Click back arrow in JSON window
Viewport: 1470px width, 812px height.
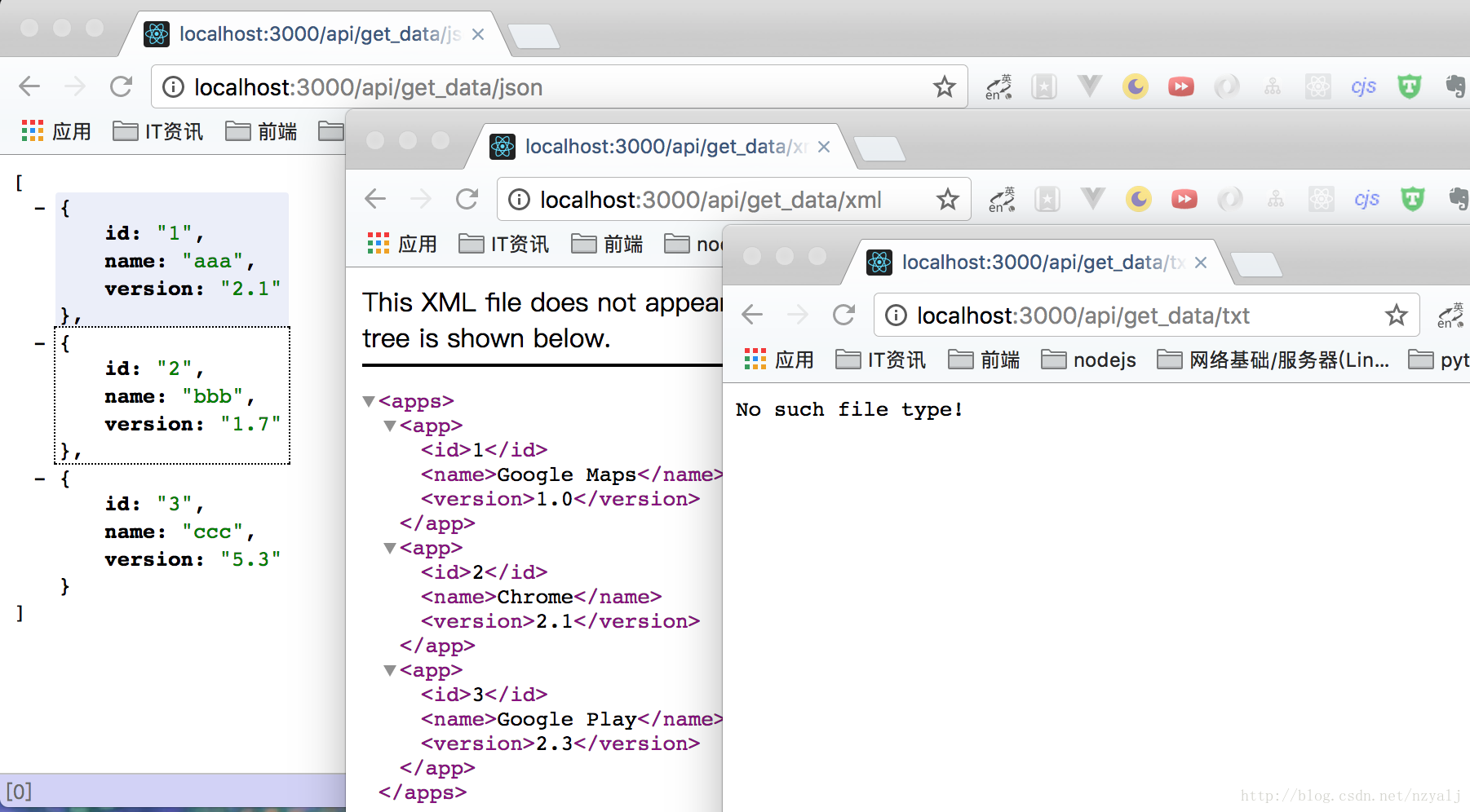tap(29, 86)
